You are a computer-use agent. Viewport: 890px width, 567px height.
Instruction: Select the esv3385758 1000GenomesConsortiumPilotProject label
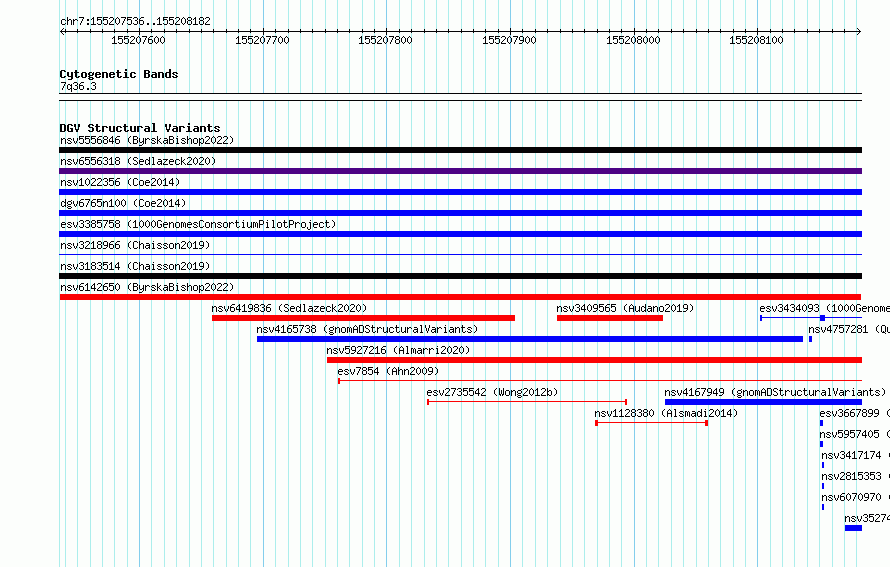[198, 224]
